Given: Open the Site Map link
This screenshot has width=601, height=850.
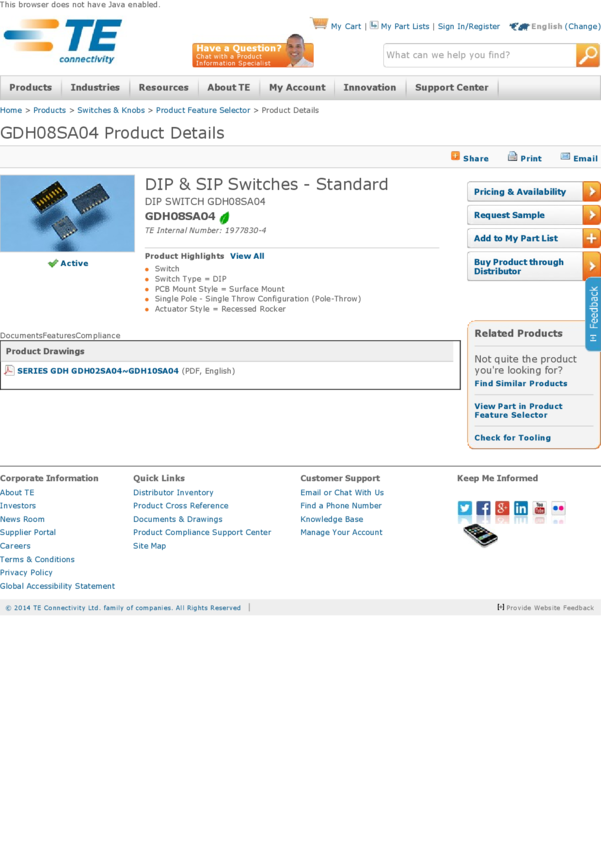Looking at the screenshot, I should (x=150, y=546).
